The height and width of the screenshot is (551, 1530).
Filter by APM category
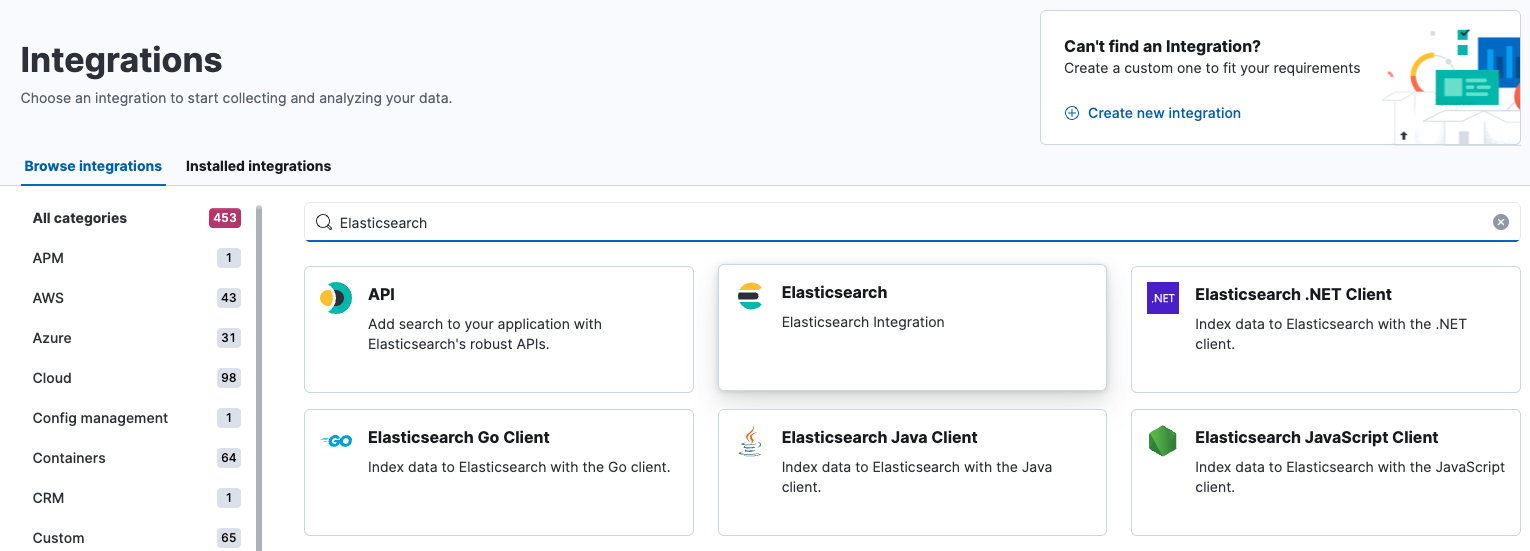pos(136,258)
